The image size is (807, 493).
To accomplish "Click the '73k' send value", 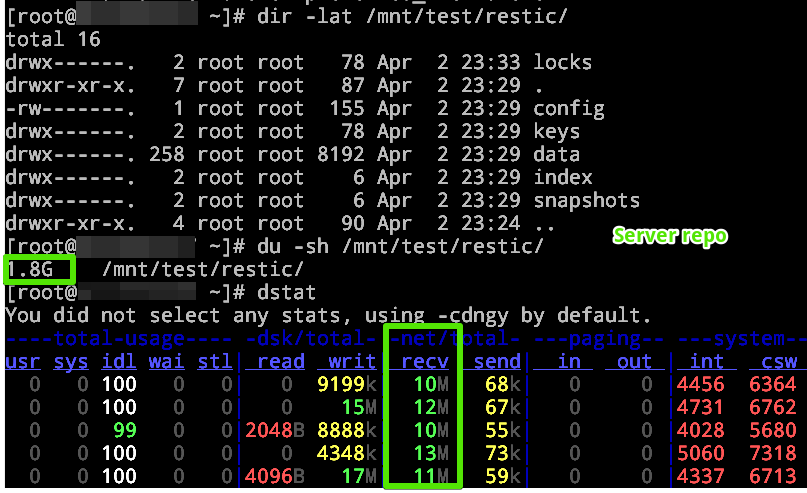I will 503,453.
